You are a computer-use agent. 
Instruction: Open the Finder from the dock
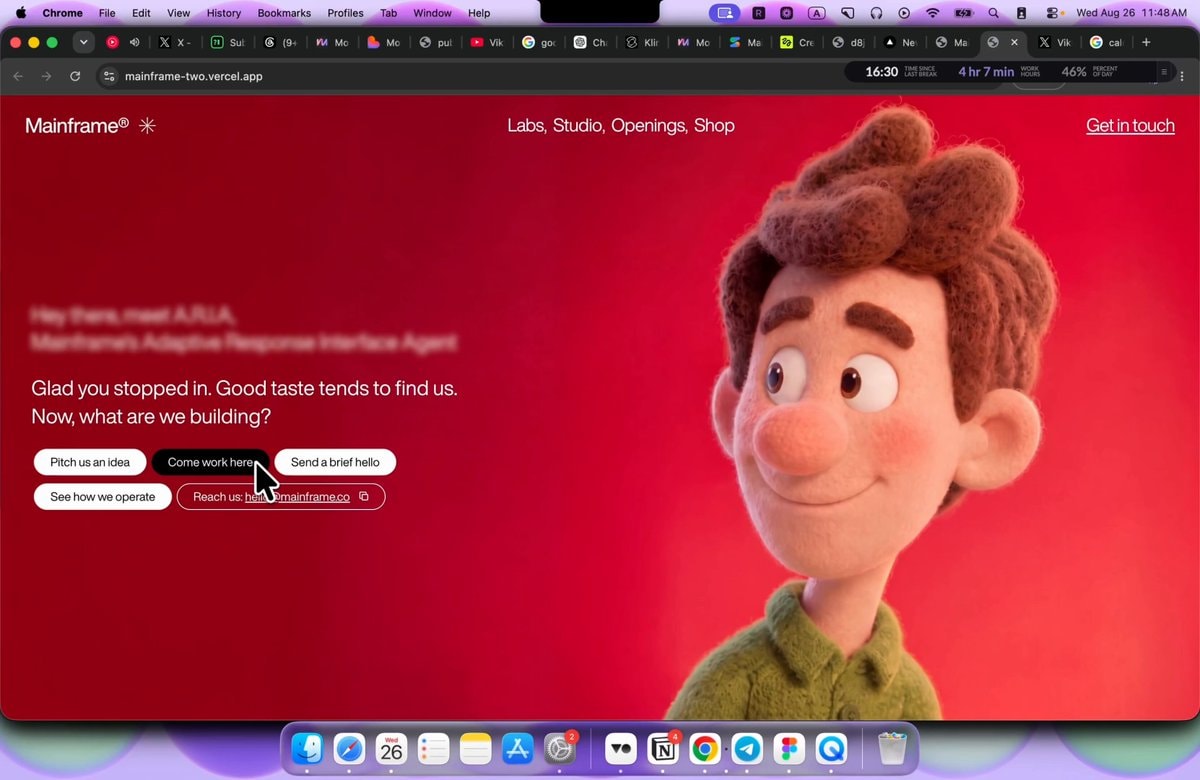307,748
